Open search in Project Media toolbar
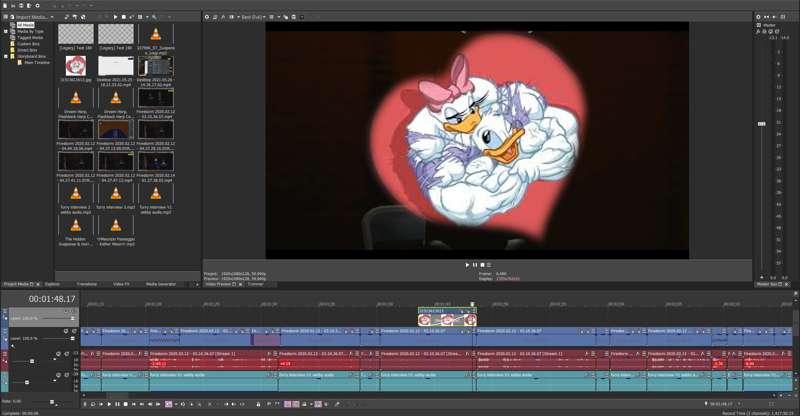Screen dimensions: 800x416 (154, 17)
